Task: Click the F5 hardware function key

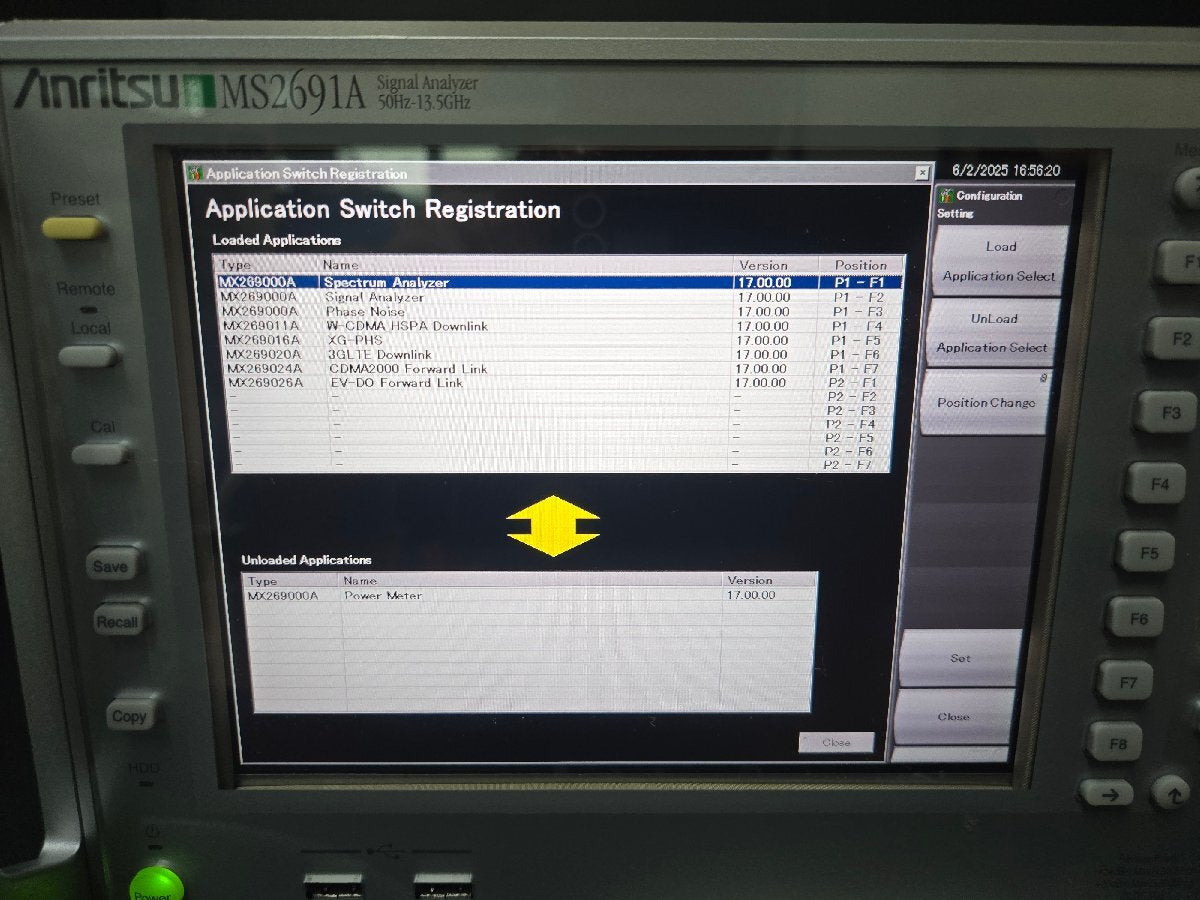Action: coord(1146,551)
